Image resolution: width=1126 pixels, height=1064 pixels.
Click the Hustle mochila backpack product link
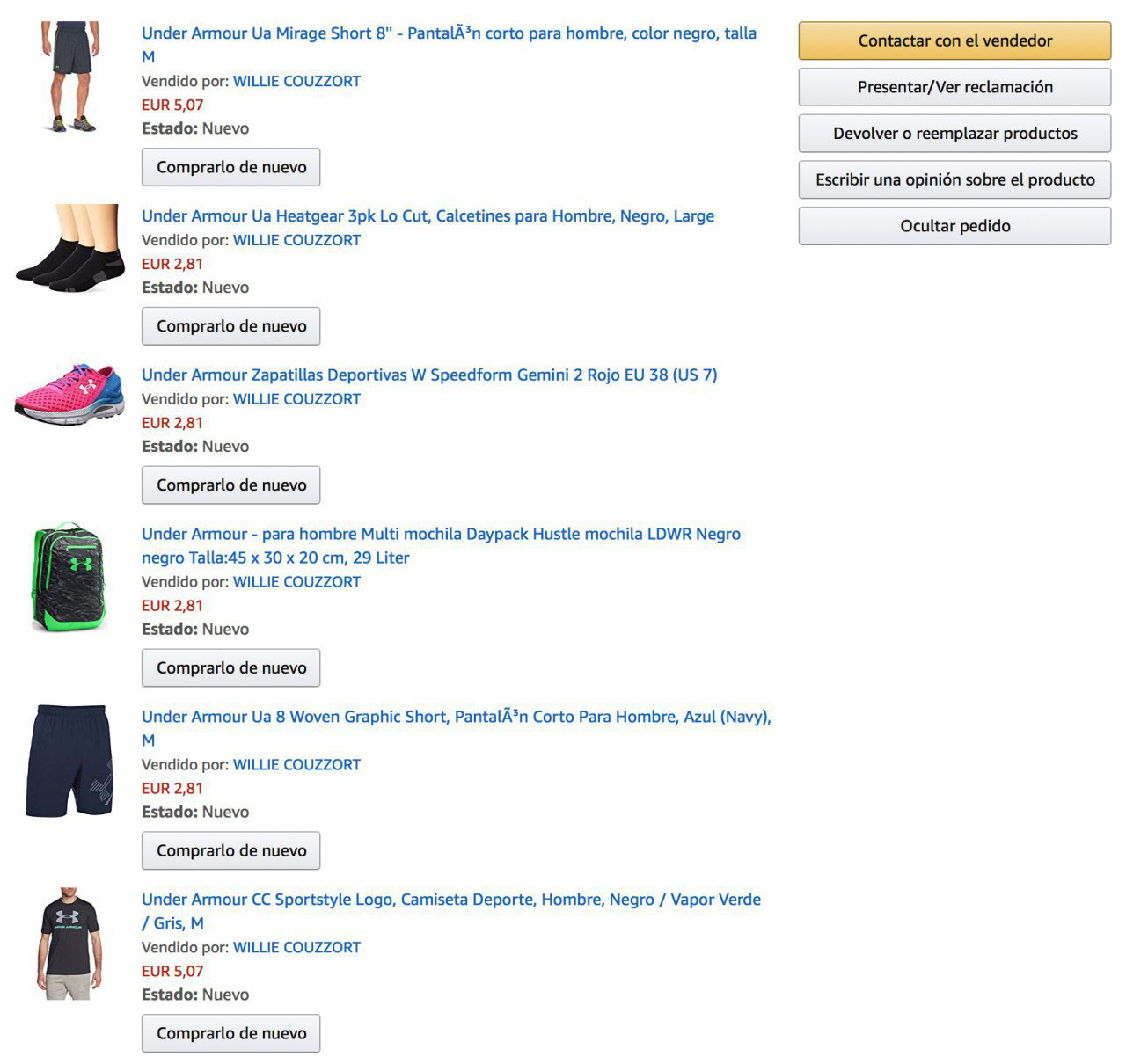click(x=442, y=534)
